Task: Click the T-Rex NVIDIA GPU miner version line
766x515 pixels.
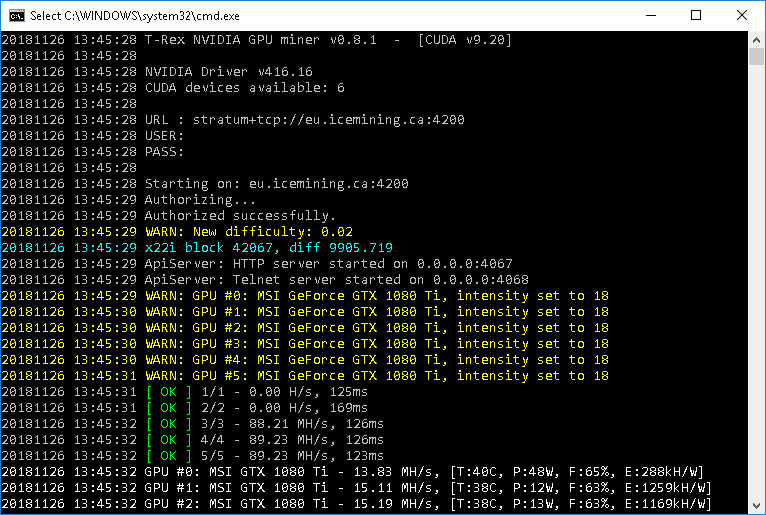Action: (x=256, y=40)
